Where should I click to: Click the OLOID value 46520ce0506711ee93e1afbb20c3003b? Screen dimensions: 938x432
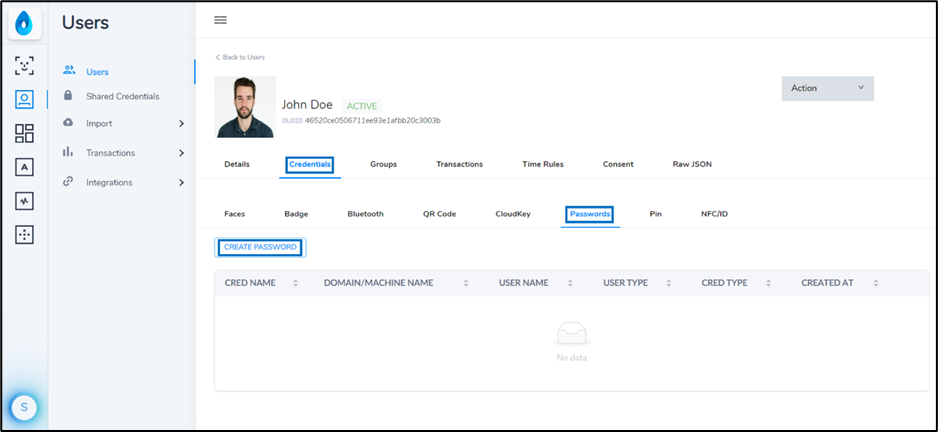[373, 120]
